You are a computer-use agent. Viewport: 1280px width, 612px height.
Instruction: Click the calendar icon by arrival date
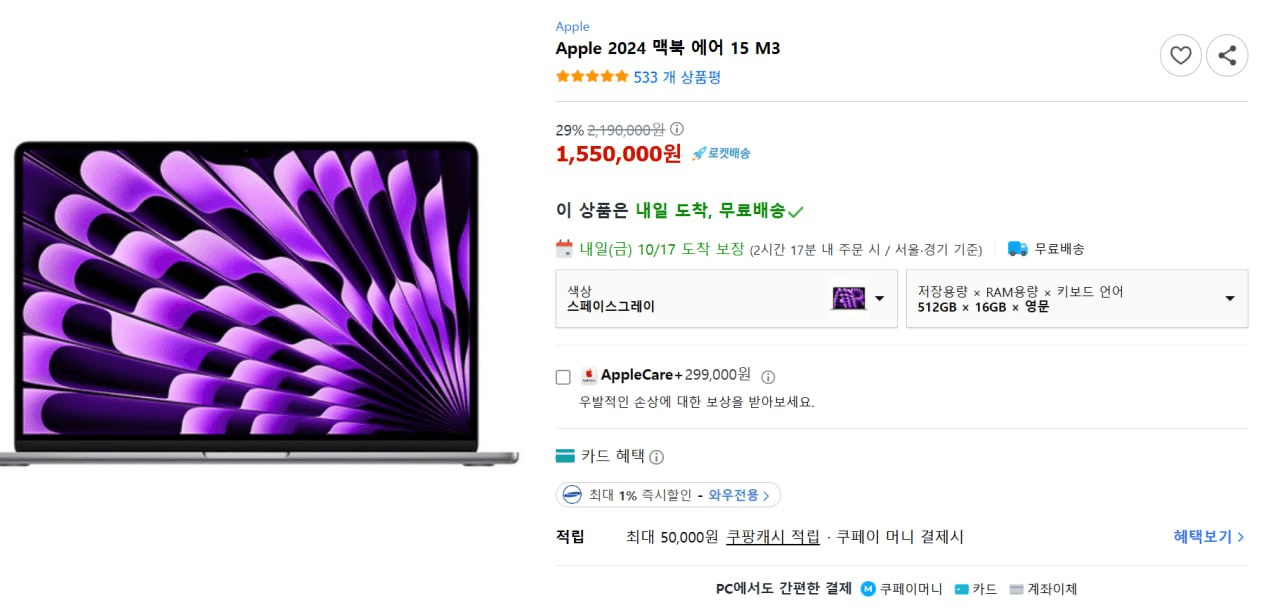[564, 249]
